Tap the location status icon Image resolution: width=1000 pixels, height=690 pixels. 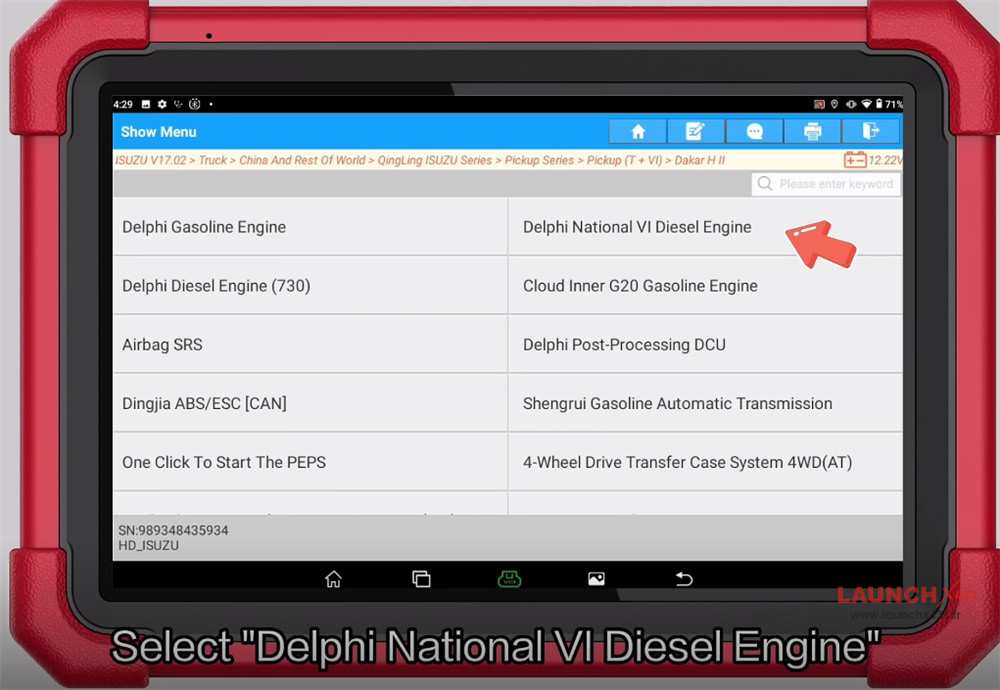[834, 104]
